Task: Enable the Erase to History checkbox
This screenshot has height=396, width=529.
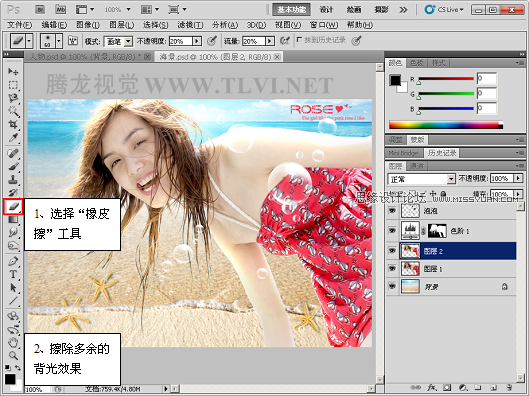Action: pyautogui.click(x=299, y=40)
